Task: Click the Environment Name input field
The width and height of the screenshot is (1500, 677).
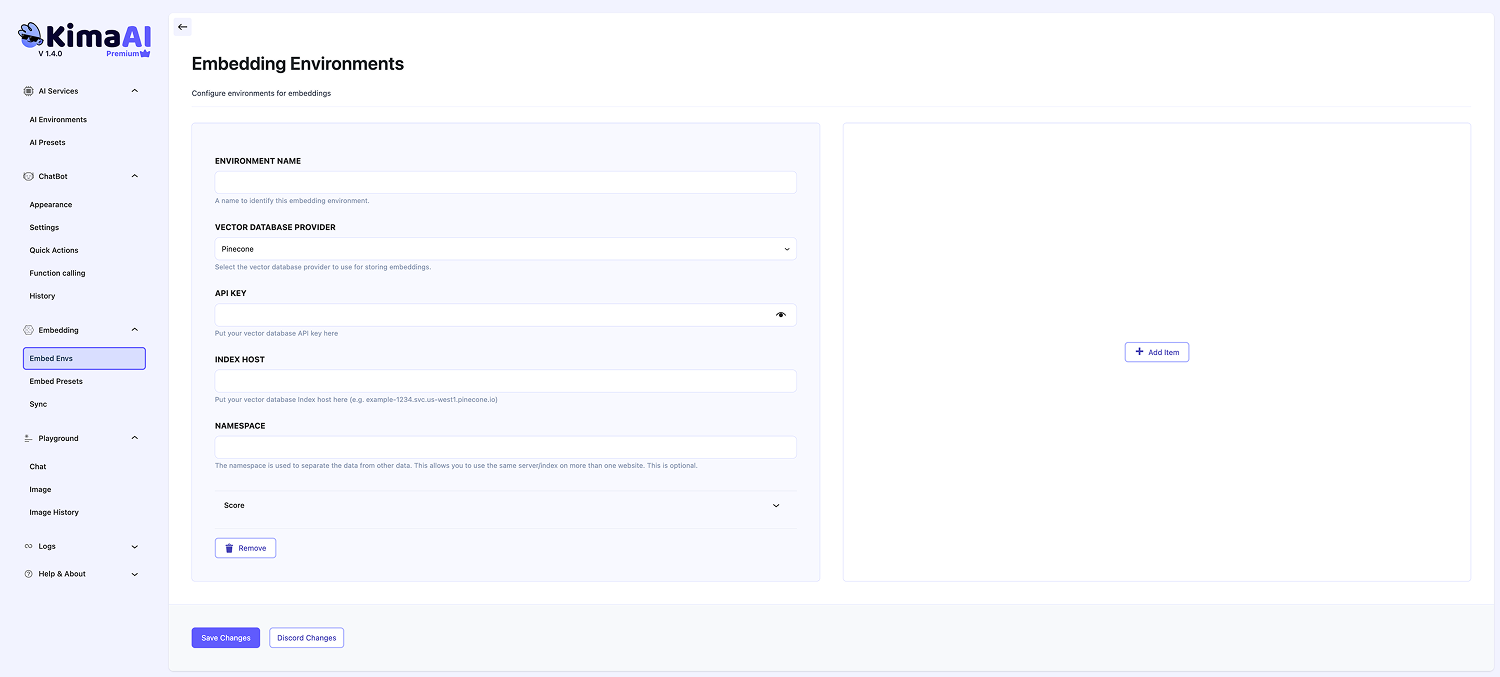Action: click(x=505, y=182)
